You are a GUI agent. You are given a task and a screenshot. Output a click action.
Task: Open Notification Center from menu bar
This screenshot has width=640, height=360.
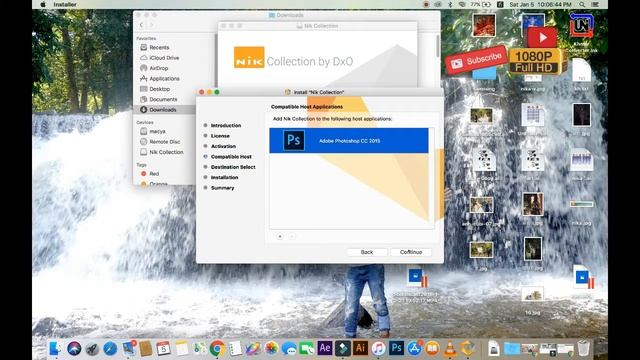coord(595,4)
